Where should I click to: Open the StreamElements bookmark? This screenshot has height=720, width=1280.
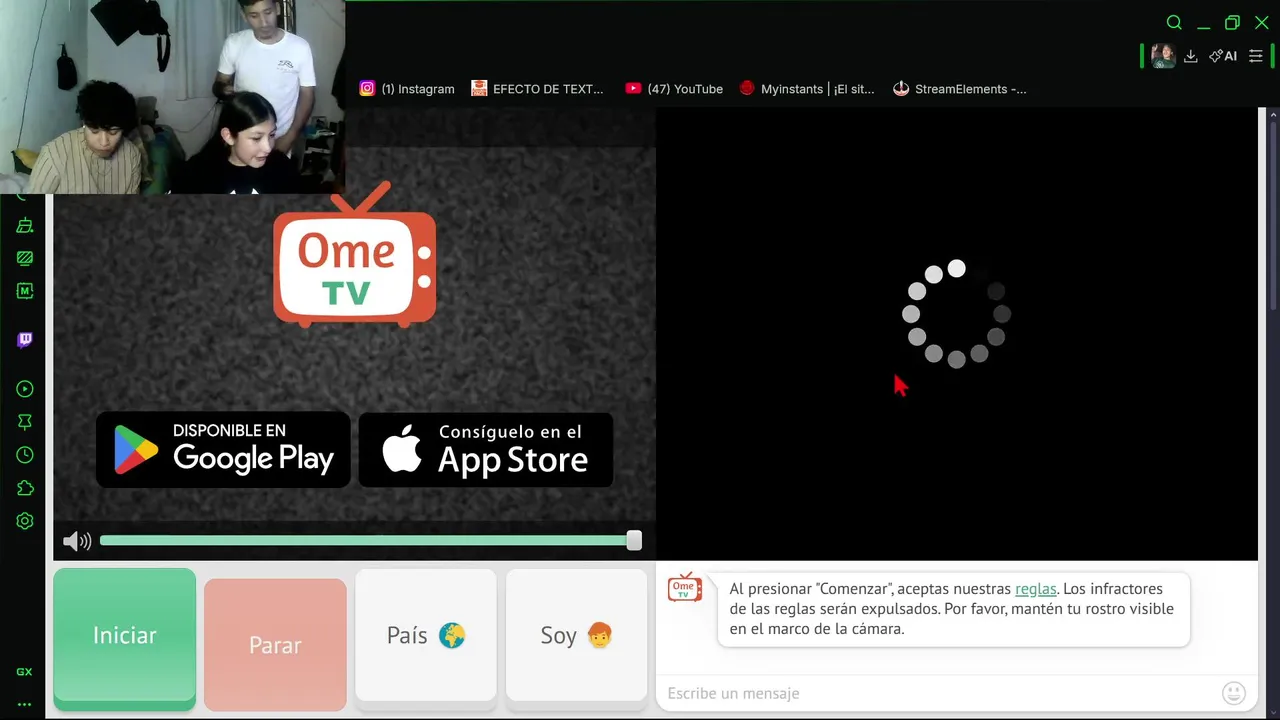click(960, 89)
